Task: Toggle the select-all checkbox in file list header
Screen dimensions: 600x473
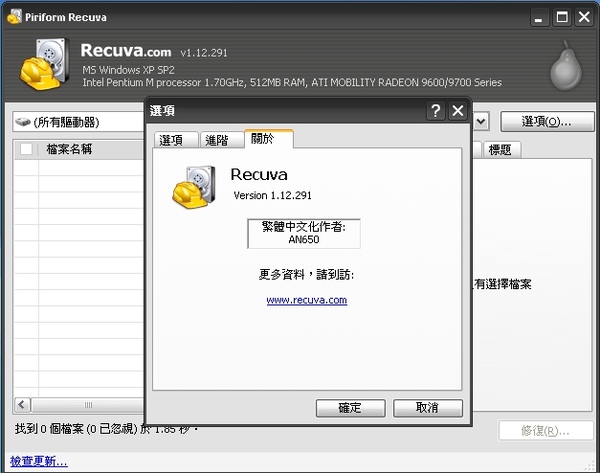Action: coord(26,149)
